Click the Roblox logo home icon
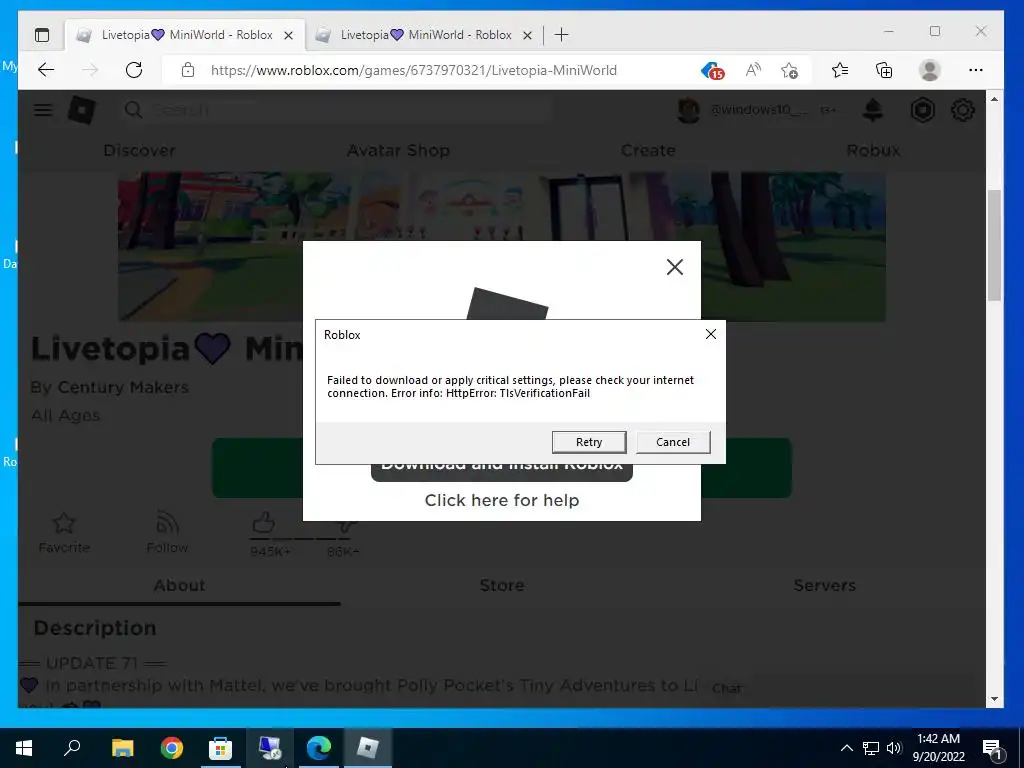This screenshot has width=1024, height=768. (x=82, y=110)
